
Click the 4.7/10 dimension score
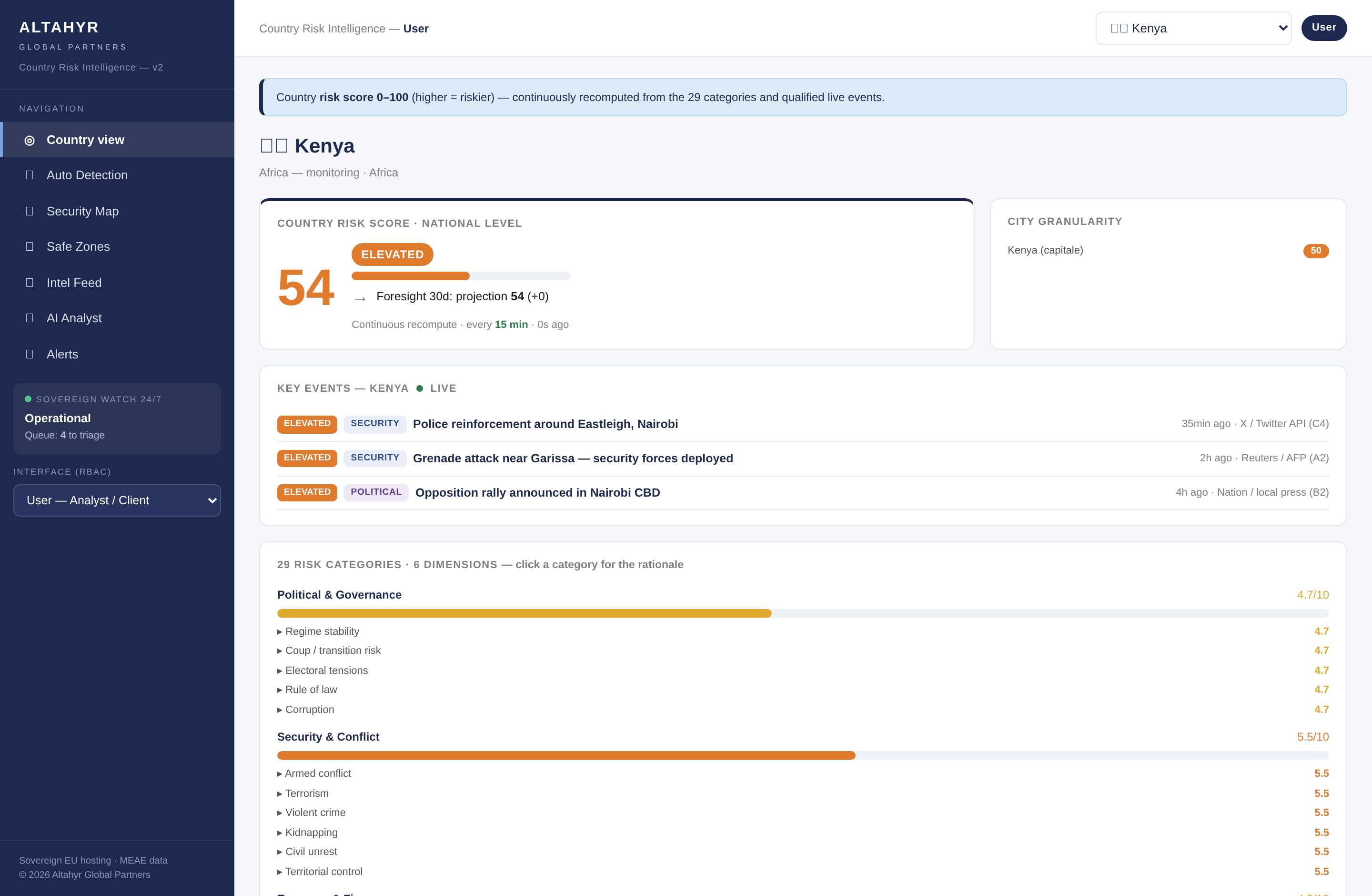tap(1312, 594)
